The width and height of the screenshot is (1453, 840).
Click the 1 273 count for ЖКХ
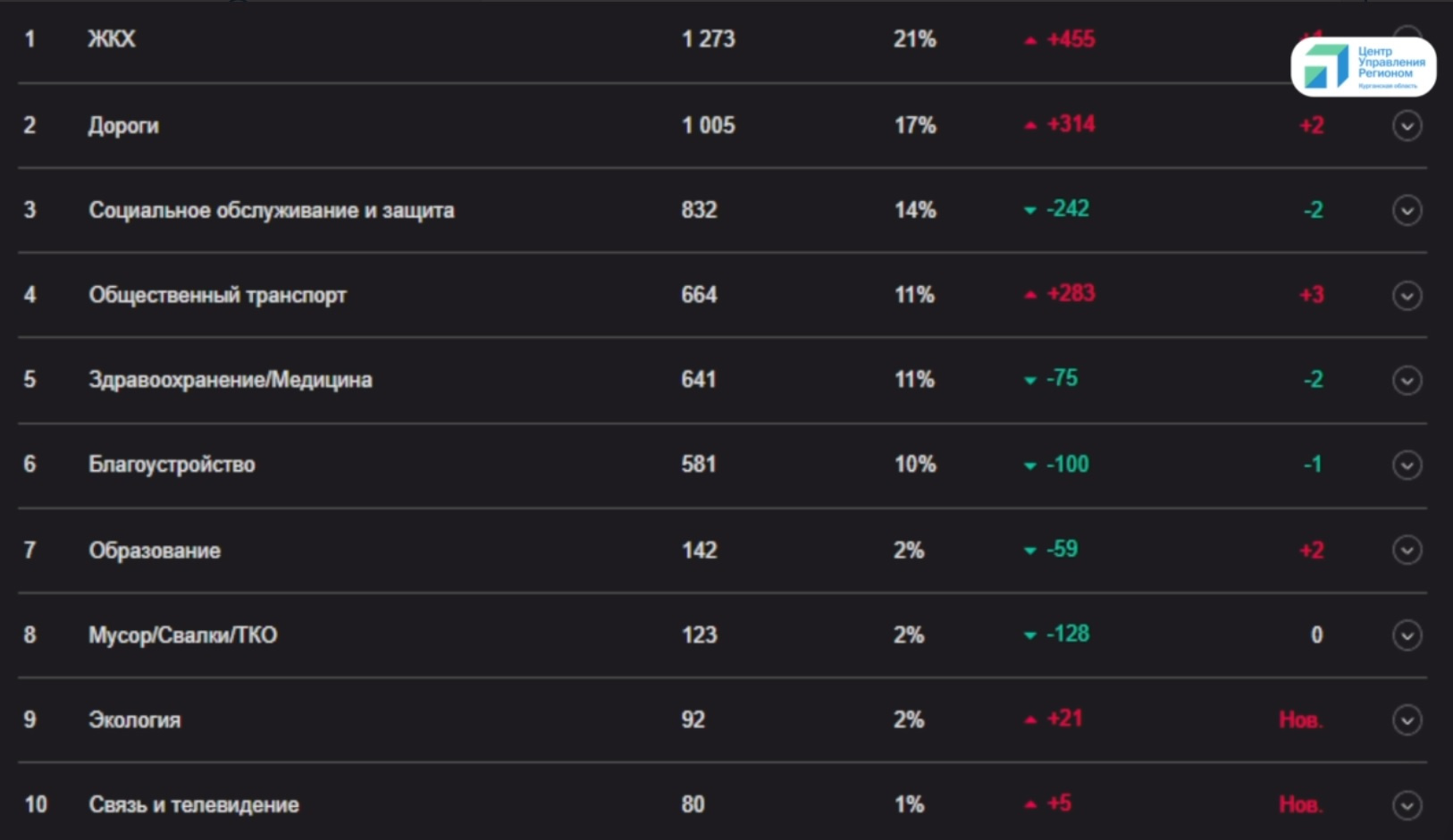[709, 39]
